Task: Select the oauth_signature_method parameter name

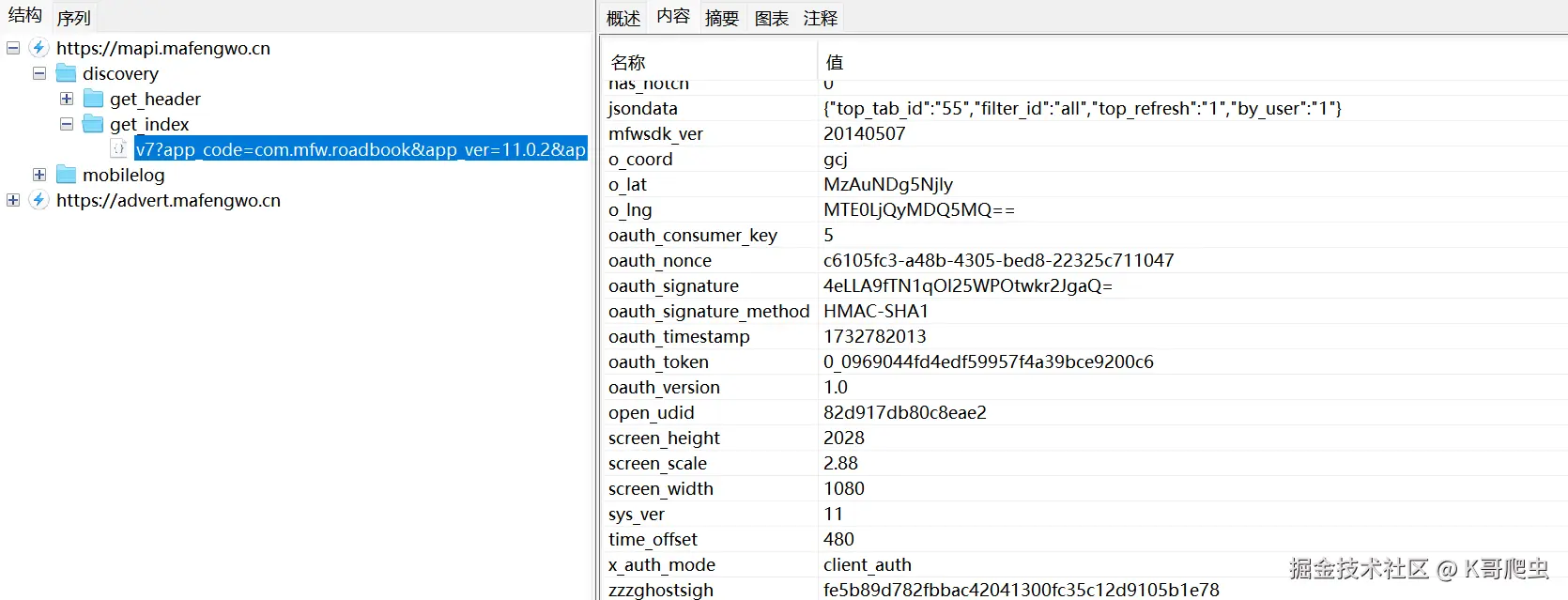Action: point(709,311)
